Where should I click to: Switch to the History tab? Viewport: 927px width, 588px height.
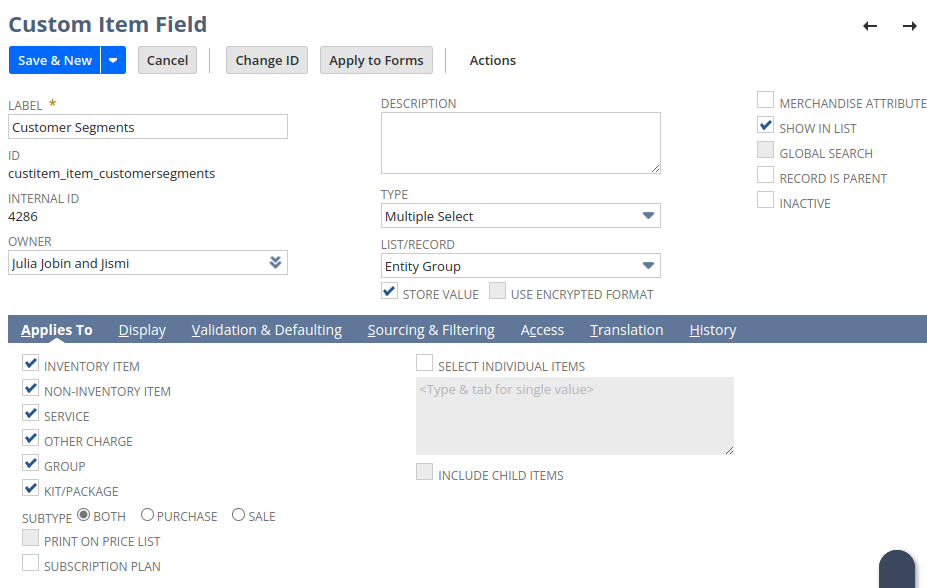(713, 330)
